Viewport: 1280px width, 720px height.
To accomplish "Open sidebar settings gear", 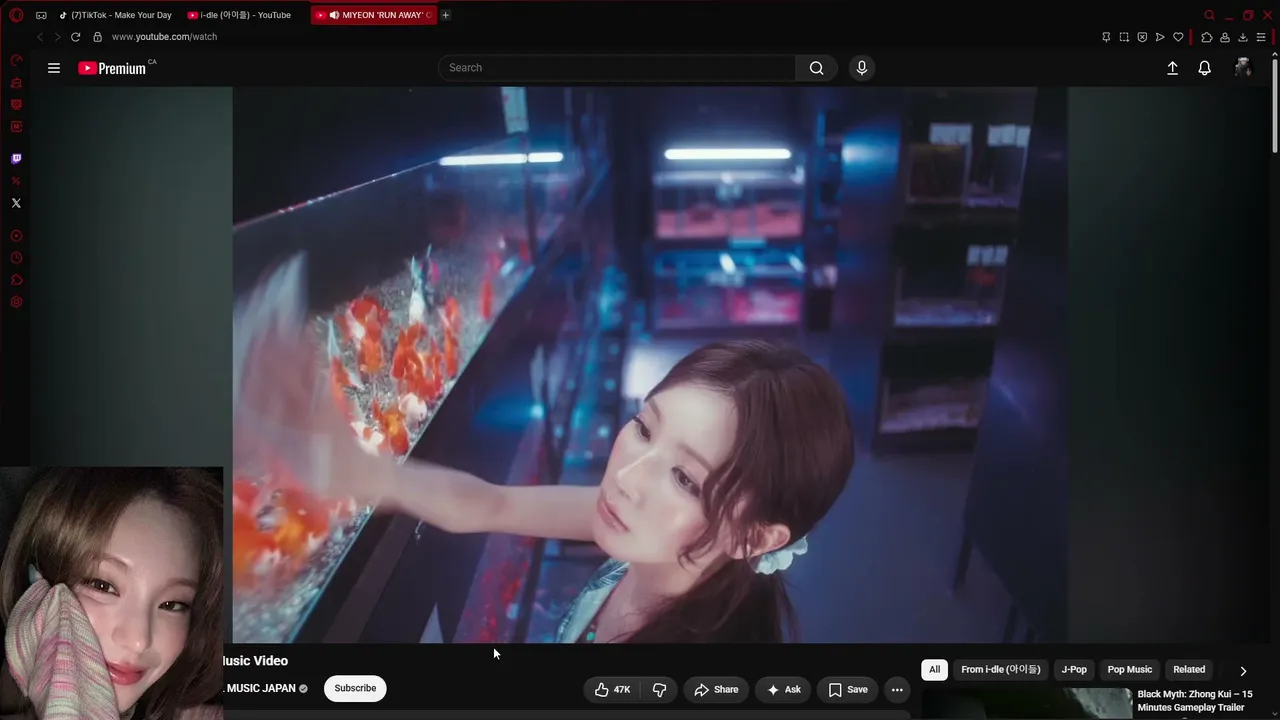I will 16,302.
